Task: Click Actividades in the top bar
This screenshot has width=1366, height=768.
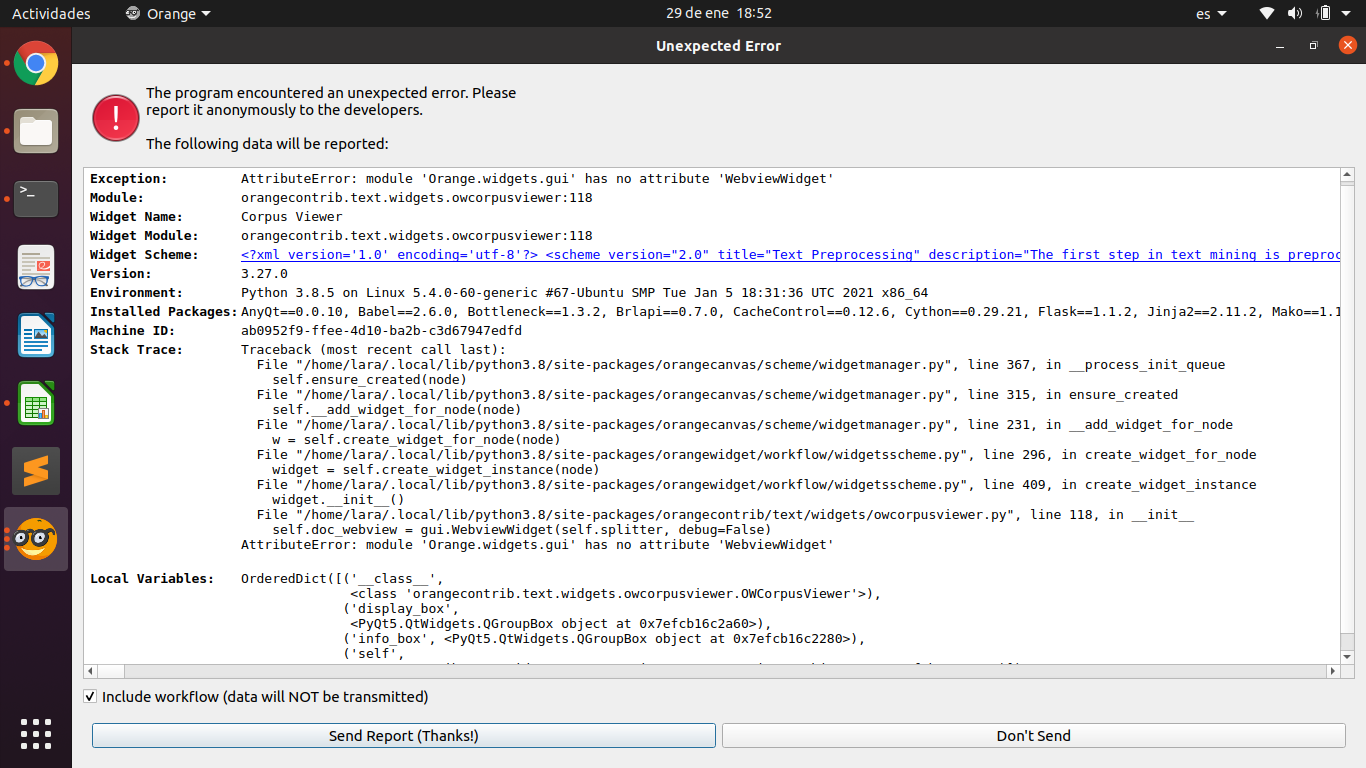Action: point(51,13)
